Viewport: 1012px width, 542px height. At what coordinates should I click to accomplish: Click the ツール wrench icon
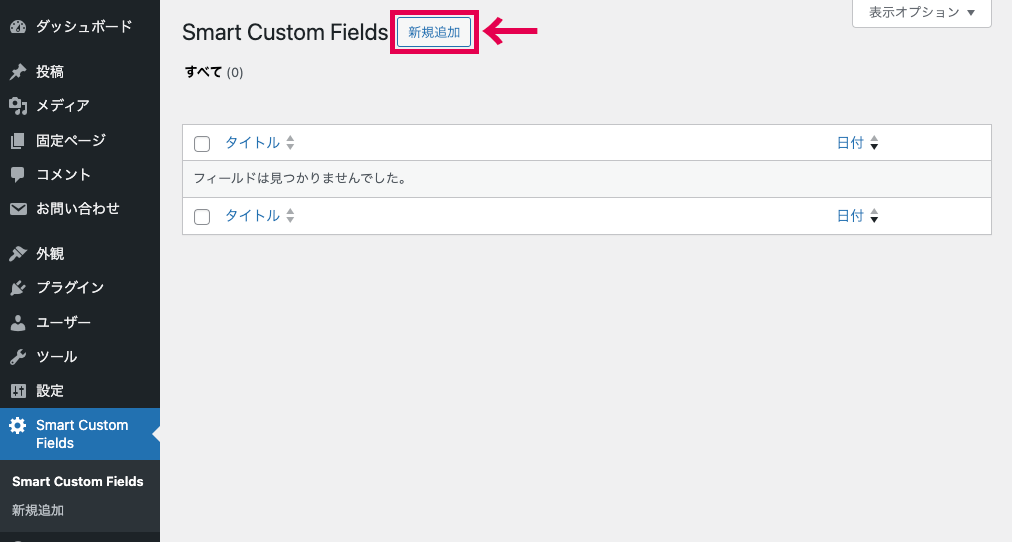coord(18,357)
